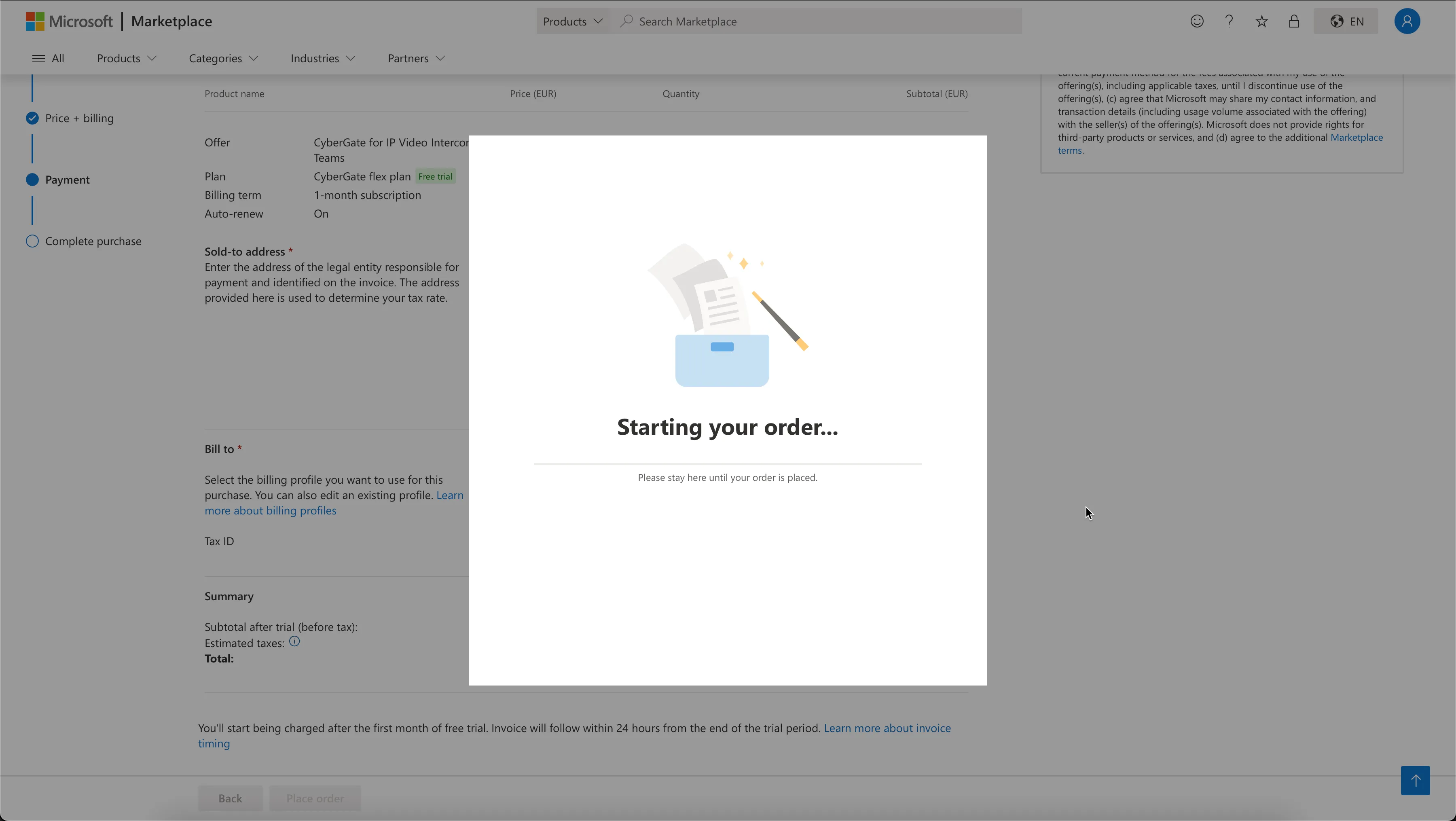Click 'CyberGate flex plan' text
Viewport: 1456px width, 821px height.
[x=362, y=176]
